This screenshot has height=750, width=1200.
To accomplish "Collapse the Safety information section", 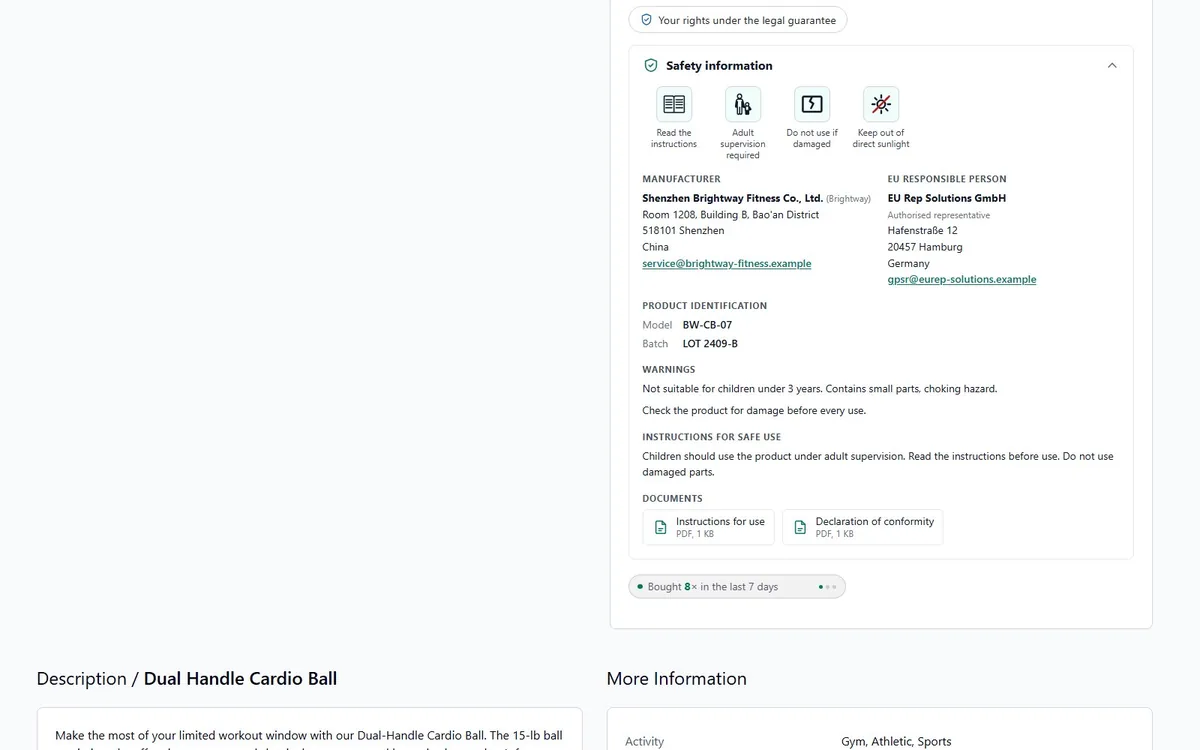I will tap(1112, 66).
